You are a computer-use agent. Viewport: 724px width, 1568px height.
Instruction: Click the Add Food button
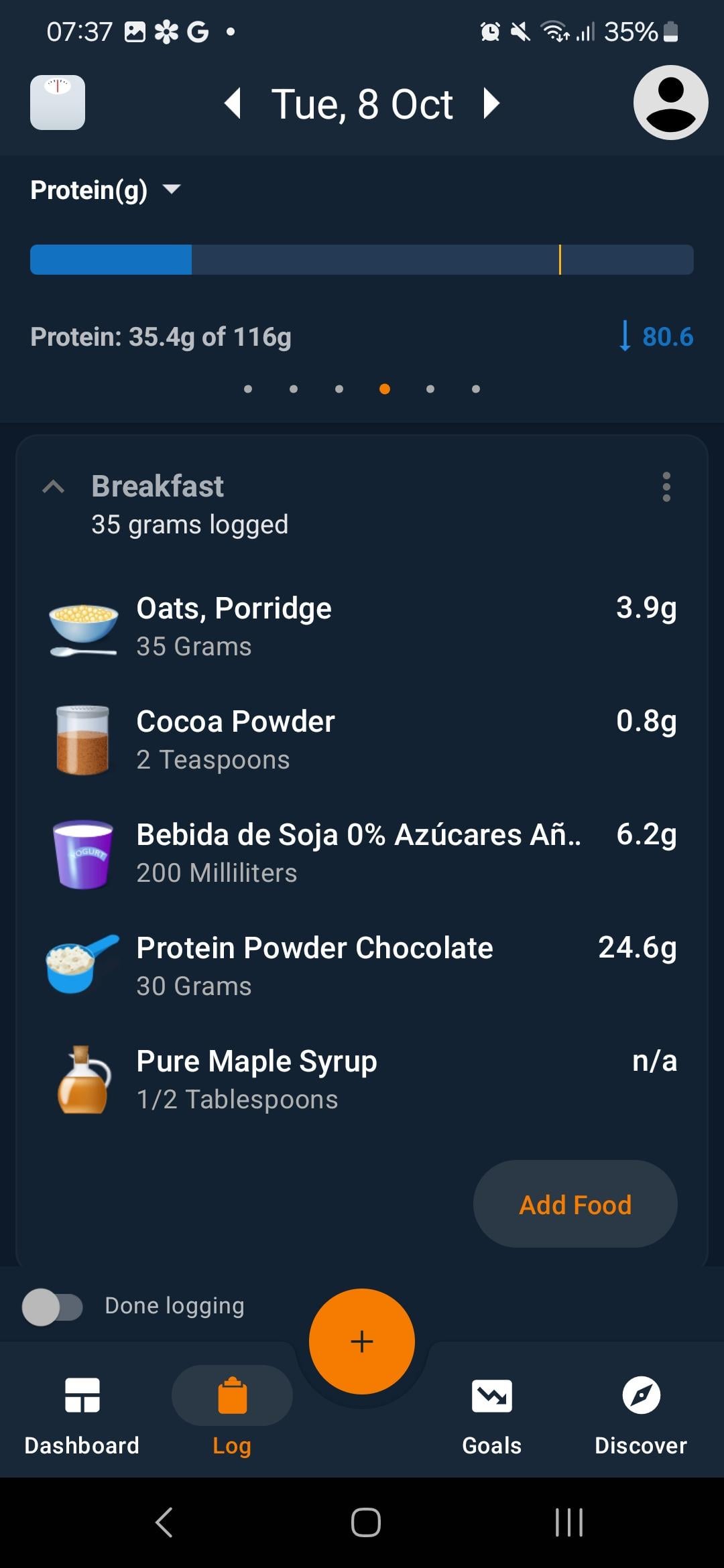[x=575, y=1204]
